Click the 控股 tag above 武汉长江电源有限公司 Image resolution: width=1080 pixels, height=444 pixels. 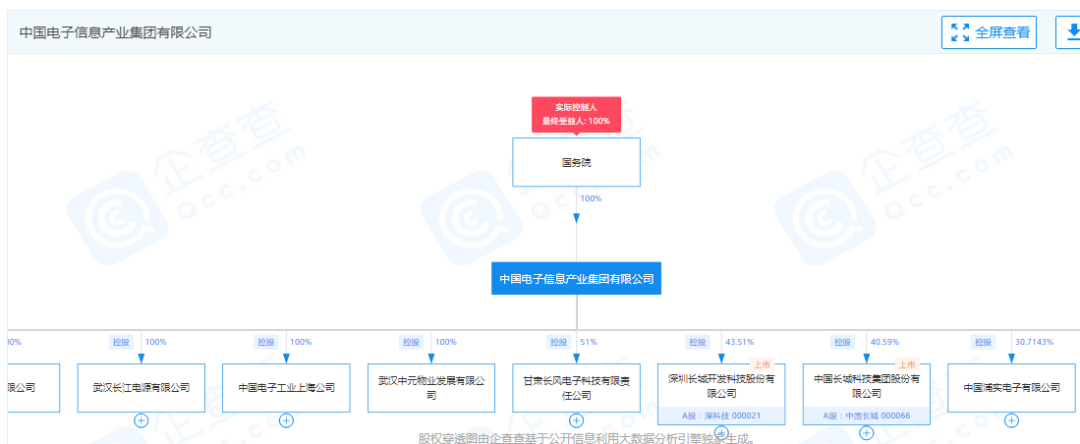coord(121,341)
